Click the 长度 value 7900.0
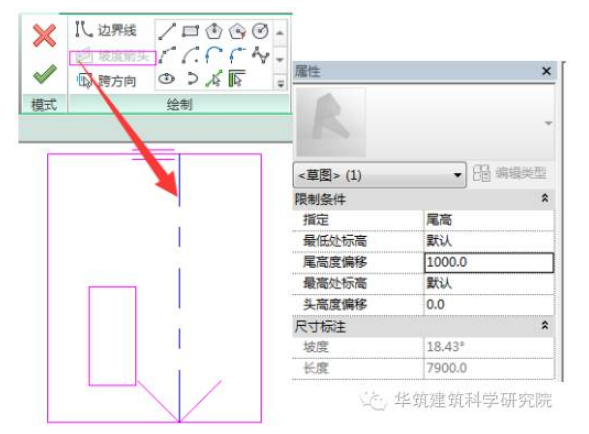Image resolution: width=589 pixels, height=434 pixels. click(489, 368)
